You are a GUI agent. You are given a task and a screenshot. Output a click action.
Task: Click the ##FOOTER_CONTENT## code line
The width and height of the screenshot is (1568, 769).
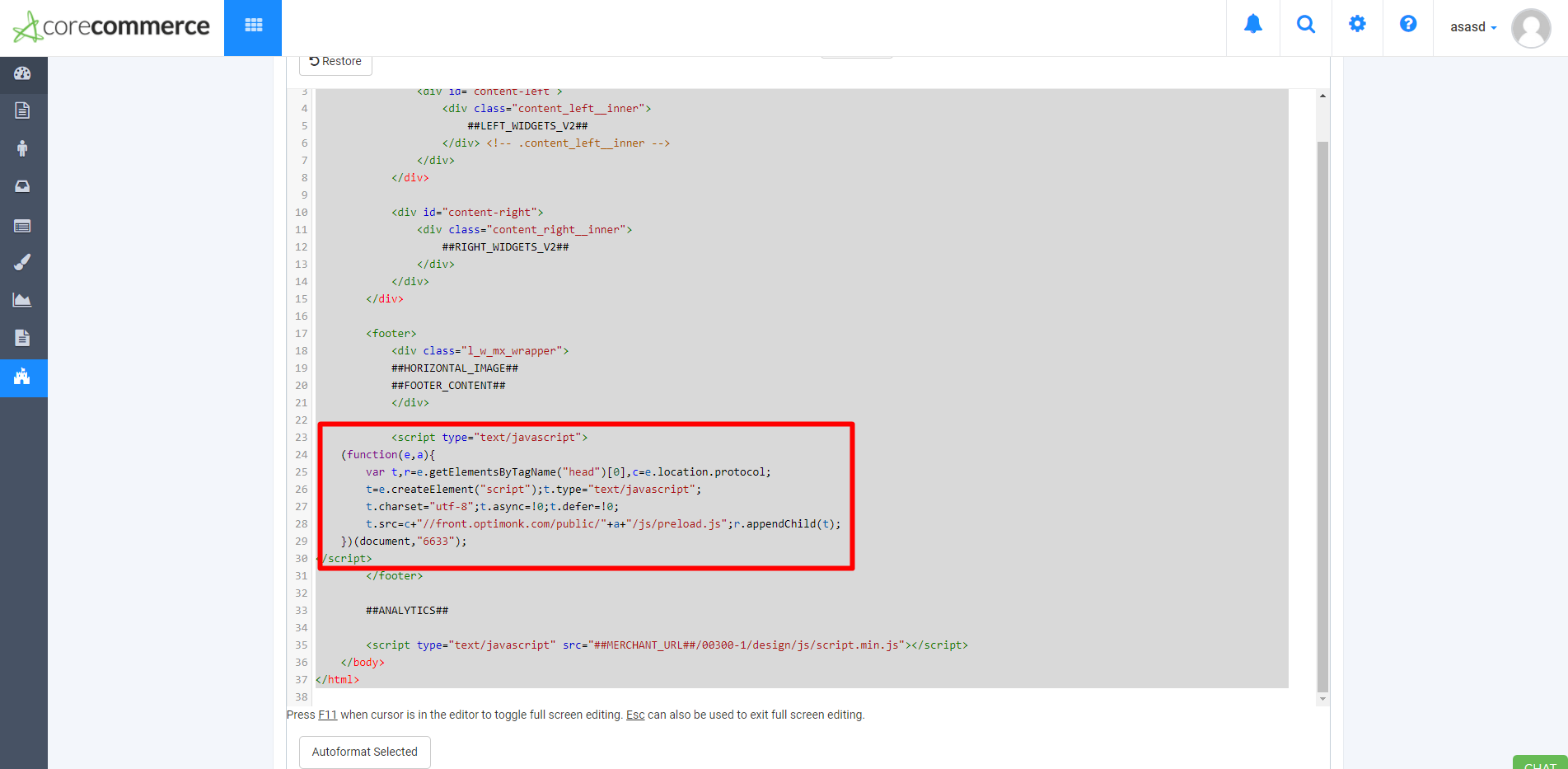pyautogui.click(x=448, y=386)
